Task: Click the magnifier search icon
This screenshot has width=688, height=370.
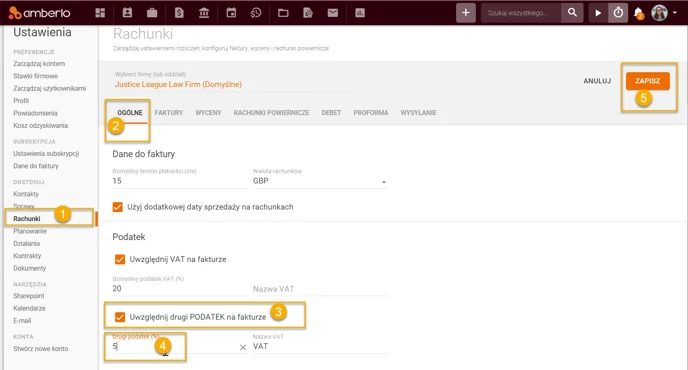Action: (x=572, y=13)
